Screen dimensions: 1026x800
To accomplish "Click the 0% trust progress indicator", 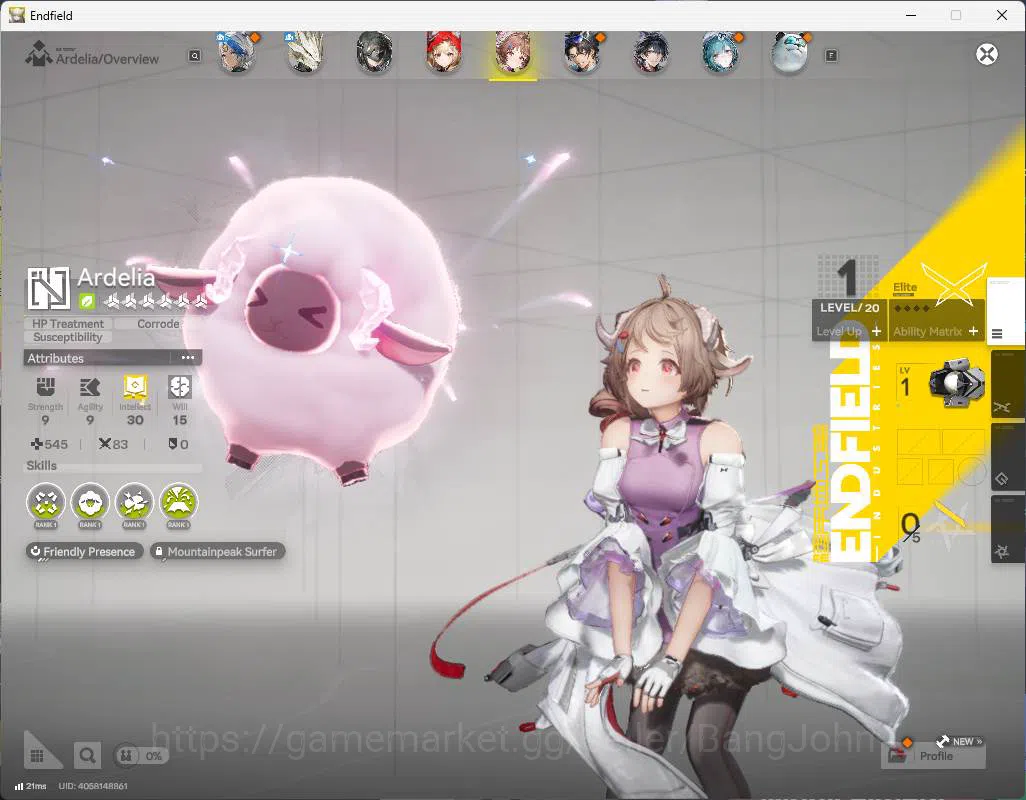I will pyautogui.click(x=140, y=756).
